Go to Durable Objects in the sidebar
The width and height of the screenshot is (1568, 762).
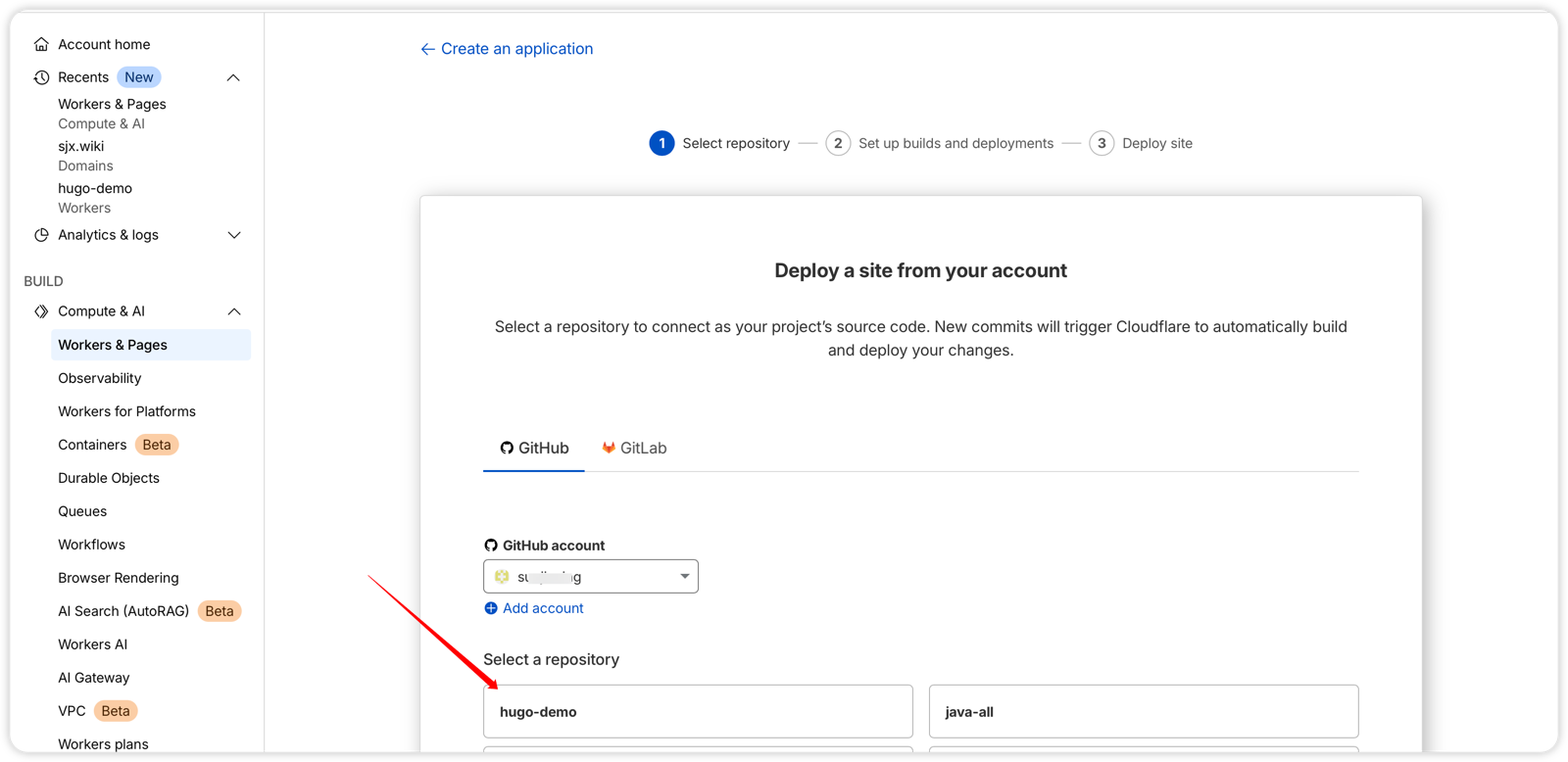pyautogui.click(x=109, y=478)
